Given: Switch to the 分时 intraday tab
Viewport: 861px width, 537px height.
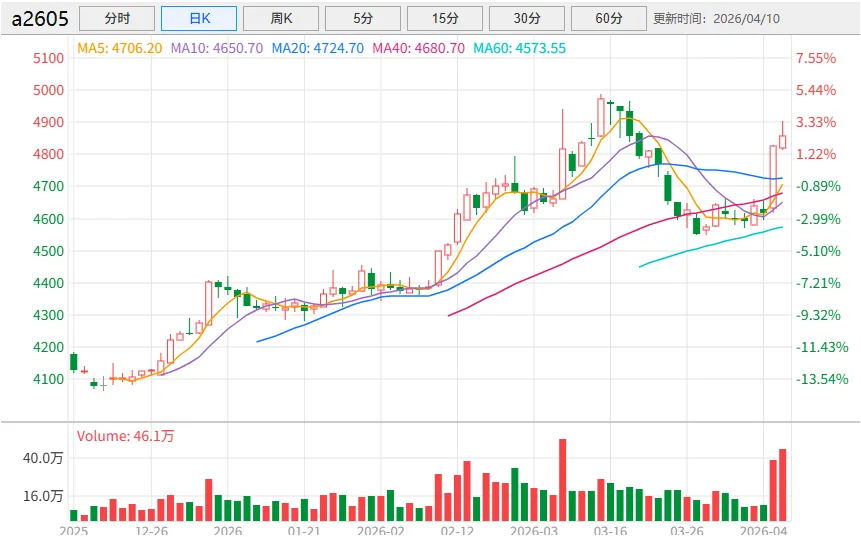Looking at the screenshot, I should click(117, 19).
